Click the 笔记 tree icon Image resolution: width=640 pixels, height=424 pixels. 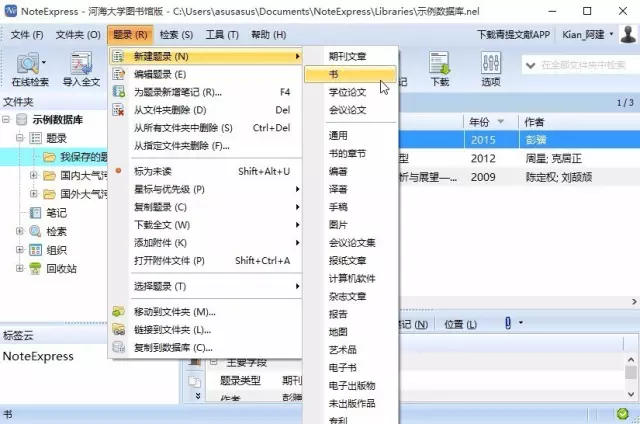click(x=36, y=213)
